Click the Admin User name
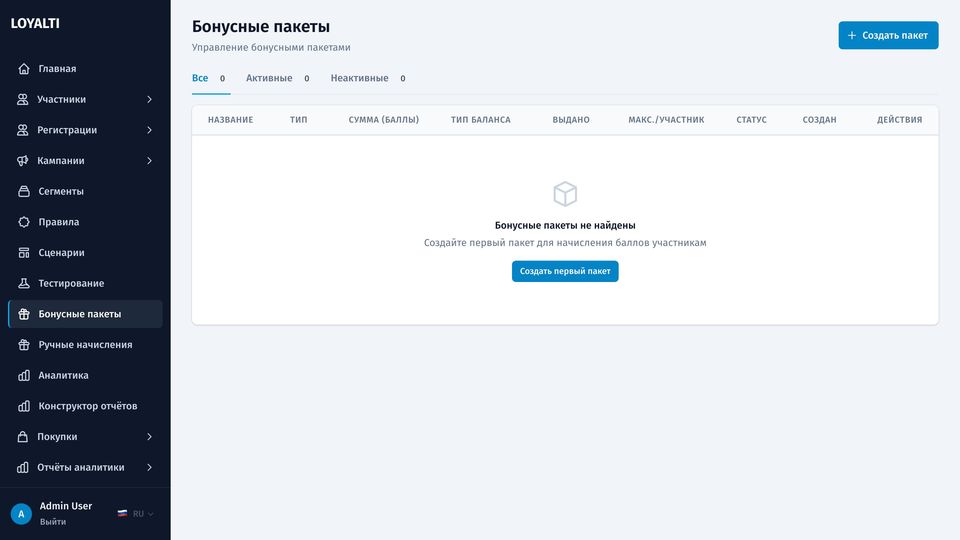Image resolution: width=960 pixels, height=540 pixels. tap(66, 506)
